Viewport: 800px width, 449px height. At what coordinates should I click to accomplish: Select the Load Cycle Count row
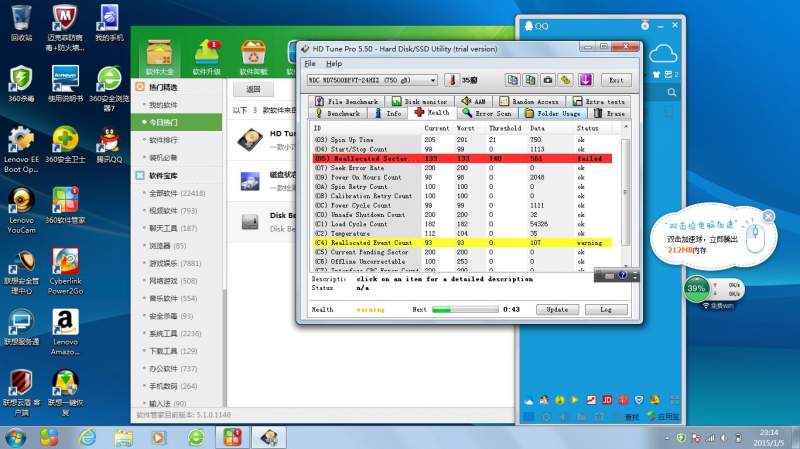pyautogui.click(x=462, y=224)
